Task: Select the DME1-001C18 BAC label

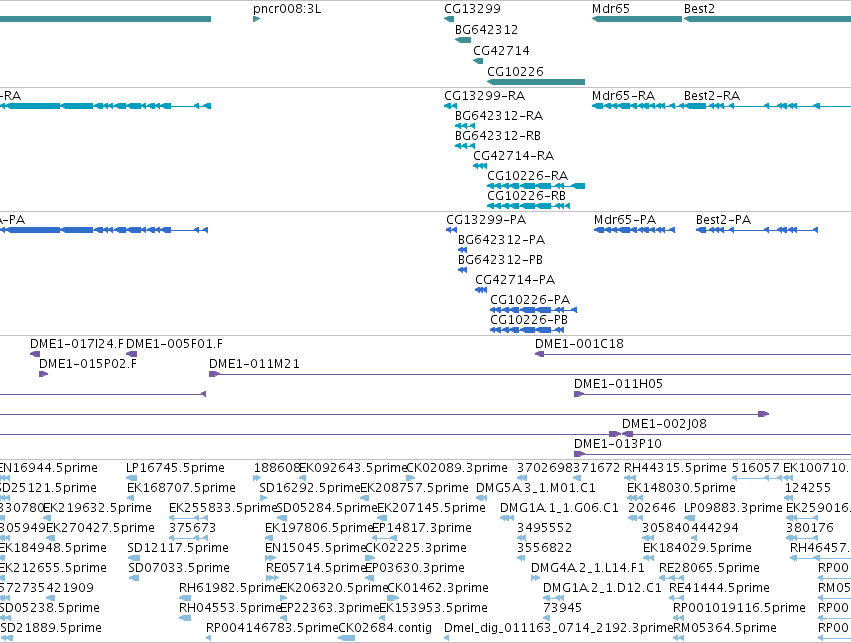Action: 579,343
